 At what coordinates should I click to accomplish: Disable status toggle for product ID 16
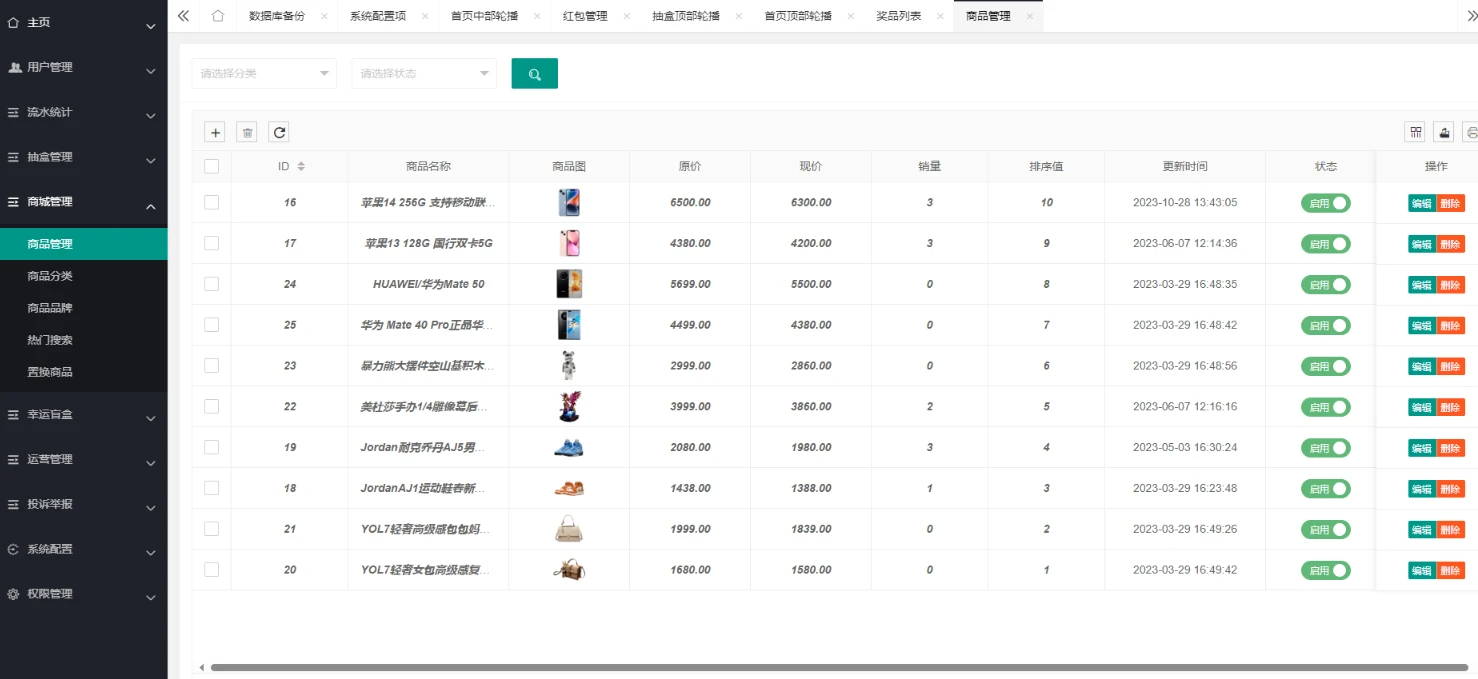click(1326, 202)
